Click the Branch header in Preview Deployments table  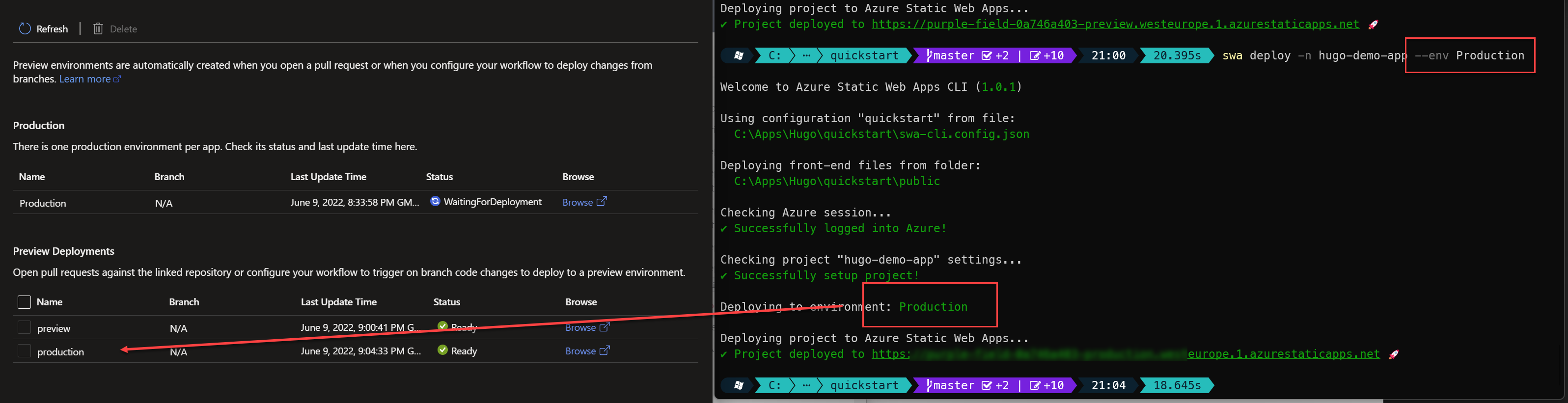(184, 302)
